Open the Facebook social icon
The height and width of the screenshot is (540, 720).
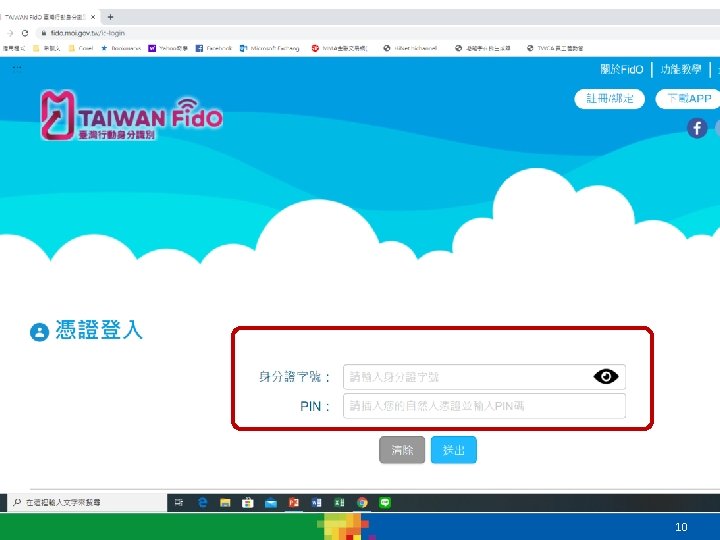coord(697,128)
